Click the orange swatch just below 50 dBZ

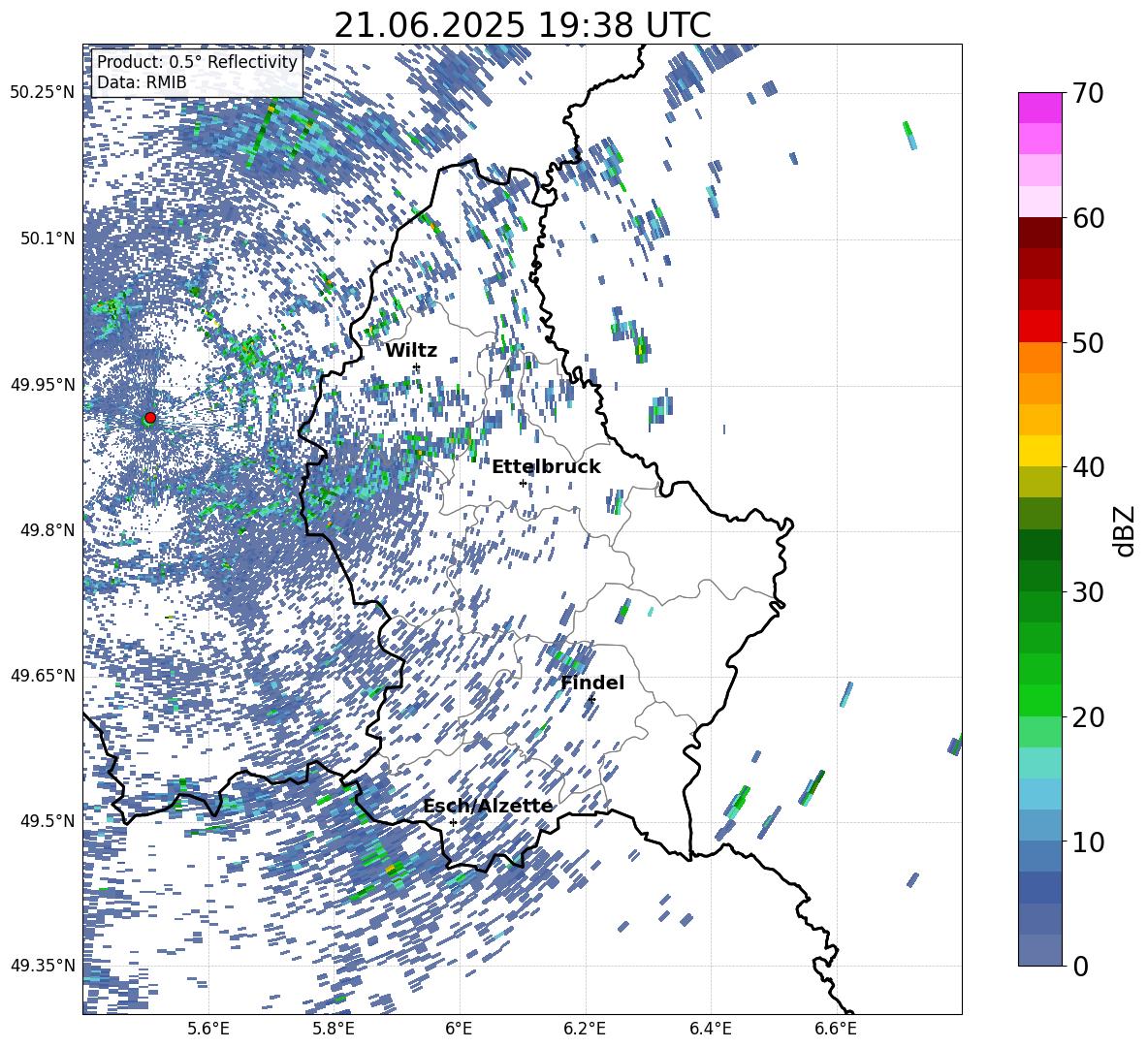(x=1040, y=358)
